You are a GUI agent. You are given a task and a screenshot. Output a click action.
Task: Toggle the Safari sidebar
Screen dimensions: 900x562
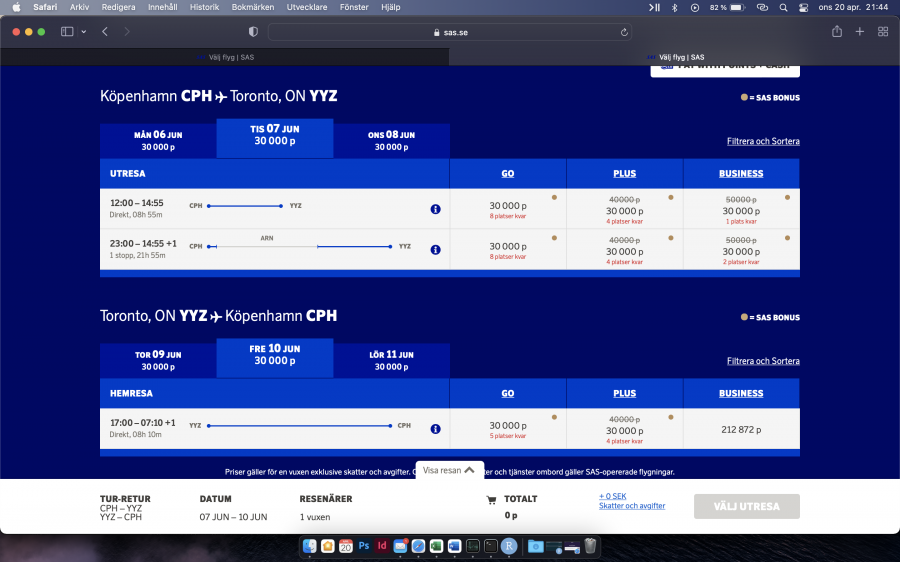coord(67,32)
